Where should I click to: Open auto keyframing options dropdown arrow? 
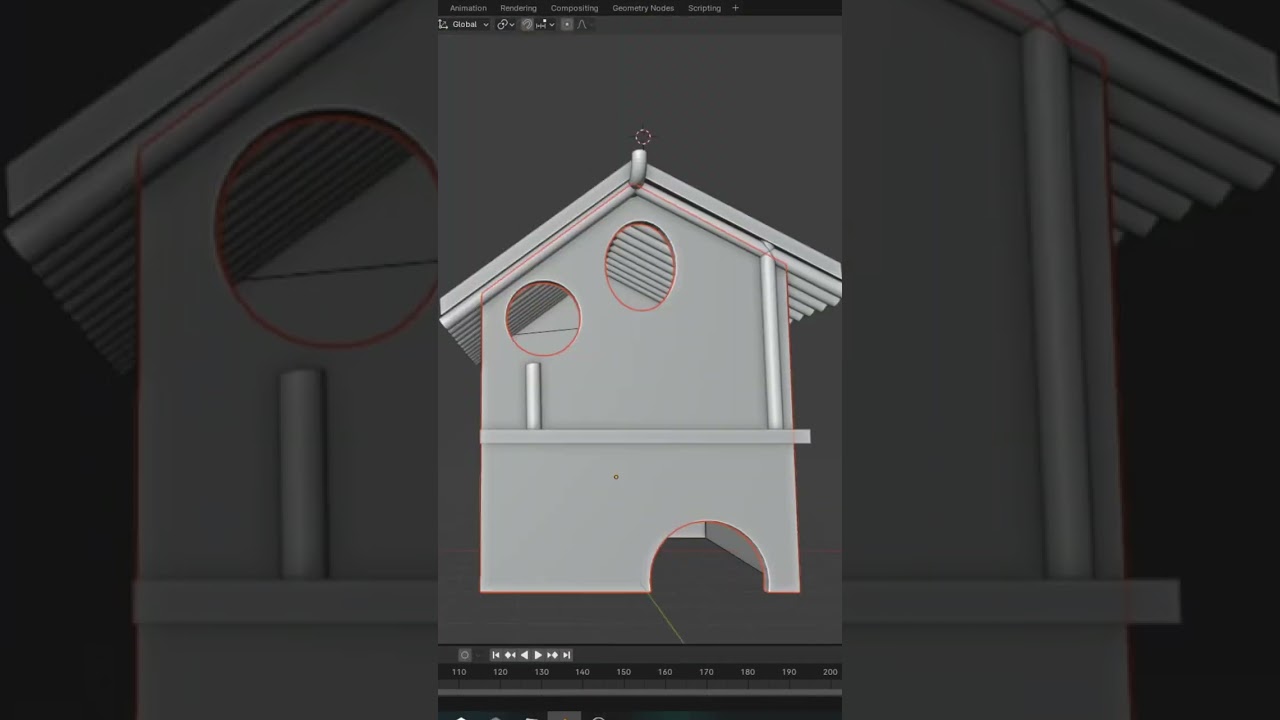(x=478, y=655)
